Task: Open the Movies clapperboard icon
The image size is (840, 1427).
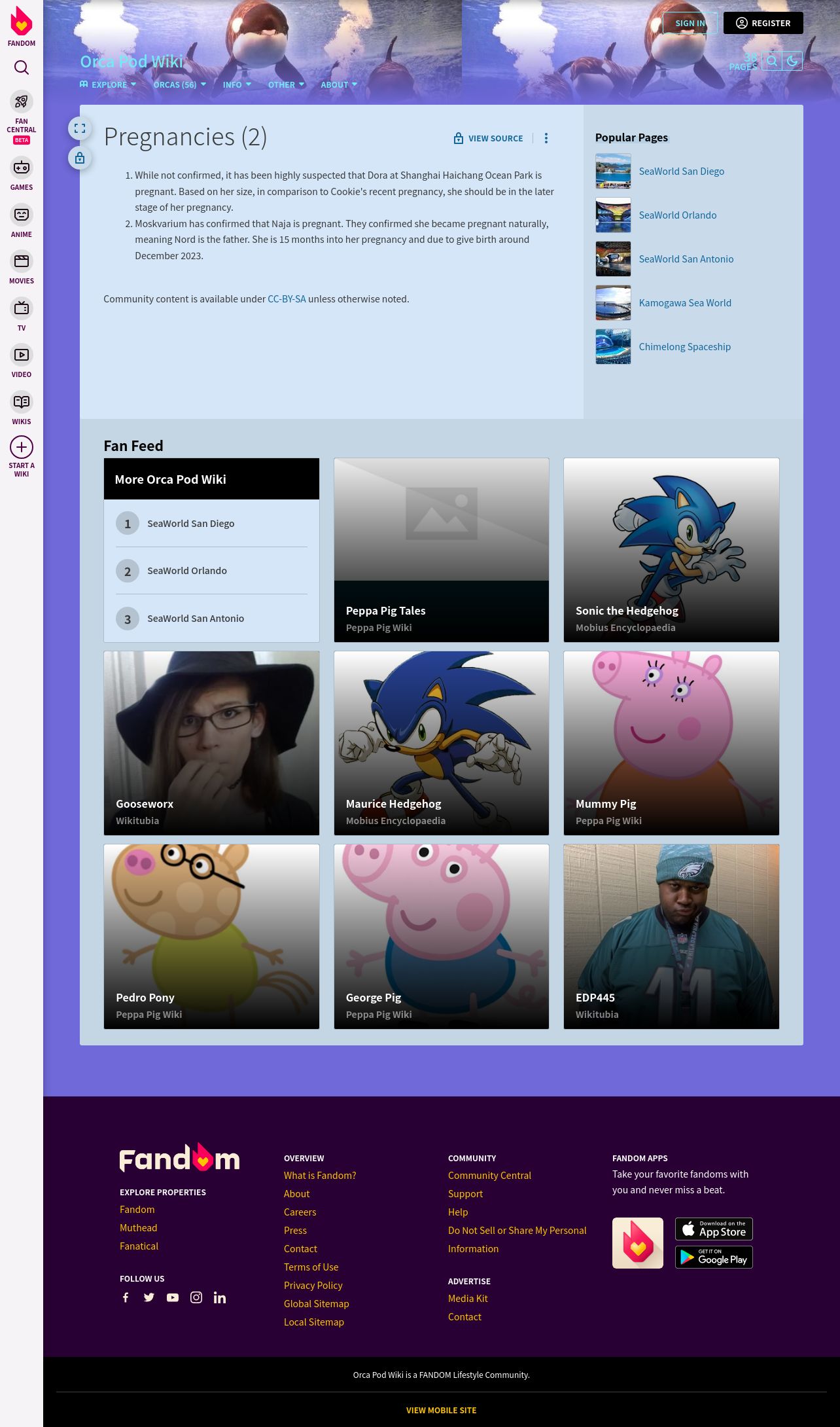Action: [22, 261]
